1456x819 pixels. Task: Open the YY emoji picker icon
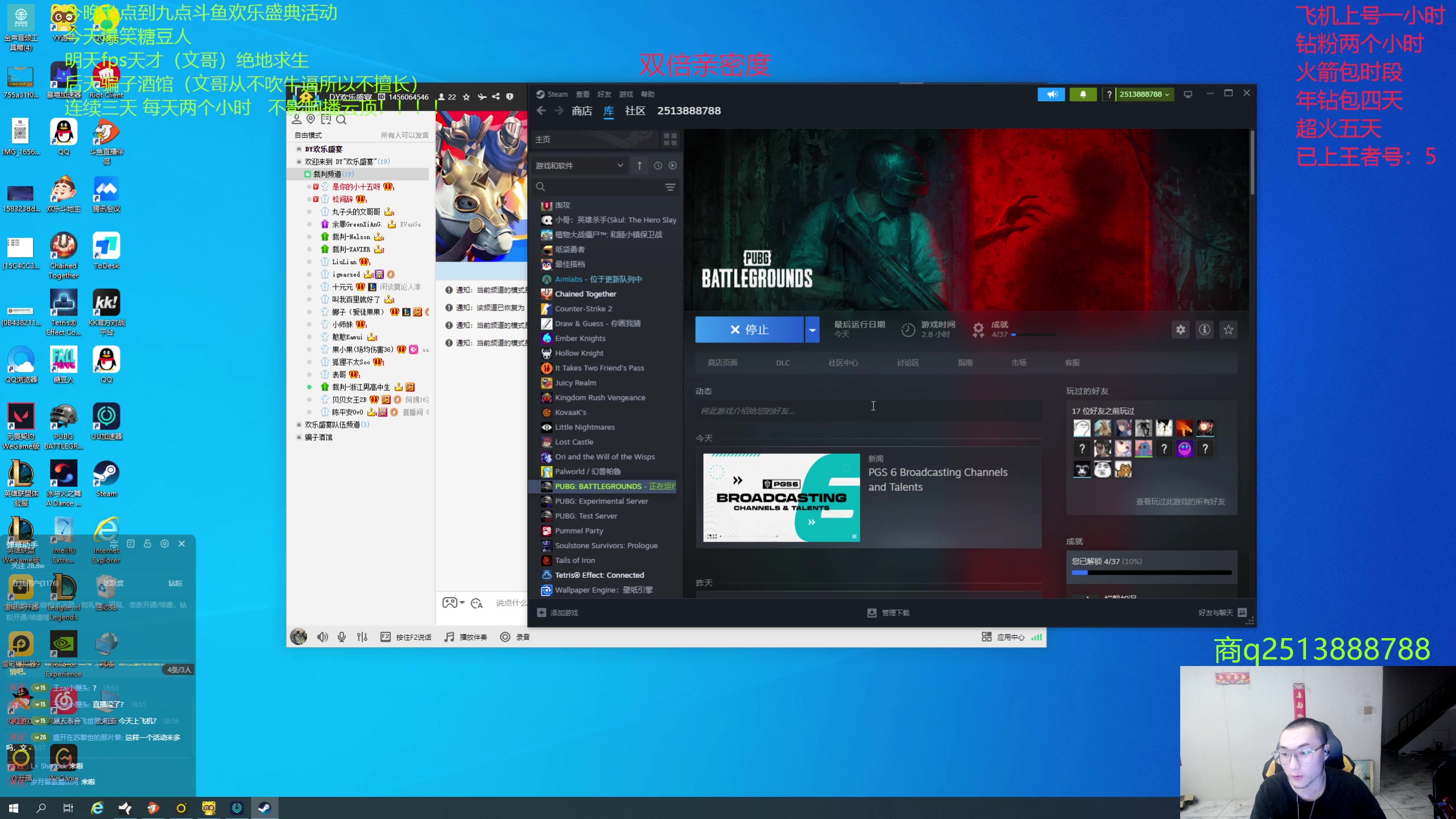[477, 603]
